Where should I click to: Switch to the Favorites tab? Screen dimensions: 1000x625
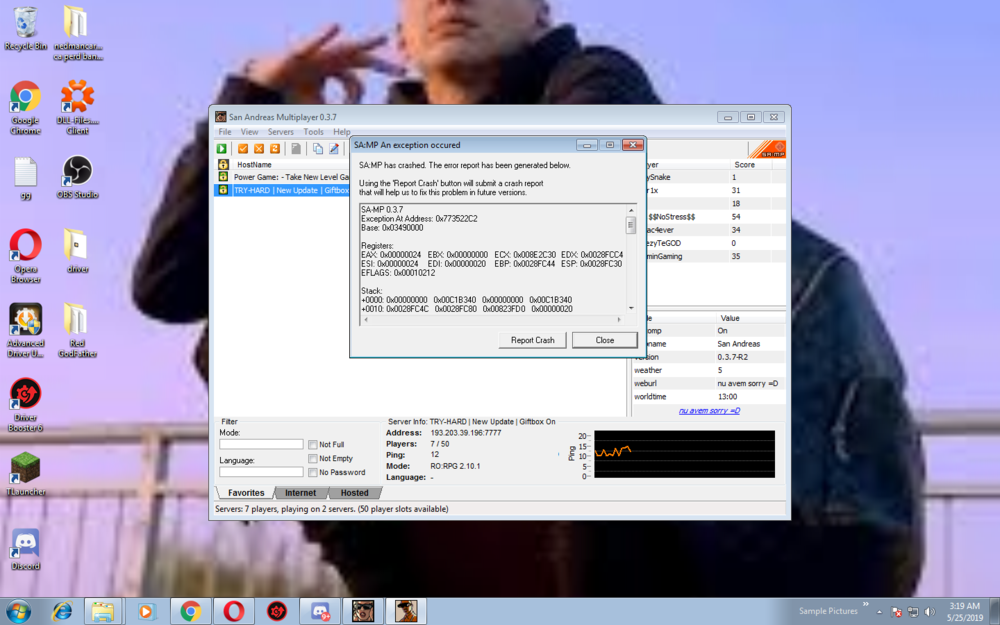246,493
